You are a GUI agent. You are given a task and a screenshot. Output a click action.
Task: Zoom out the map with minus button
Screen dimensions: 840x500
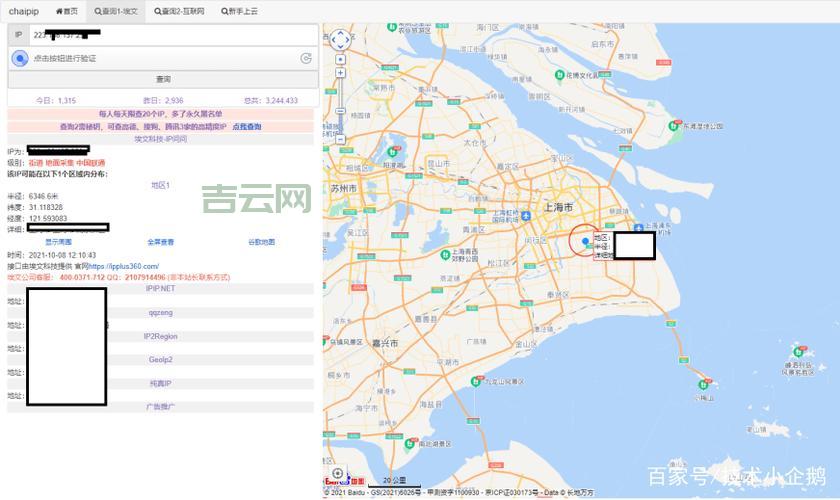pos(340,139)
